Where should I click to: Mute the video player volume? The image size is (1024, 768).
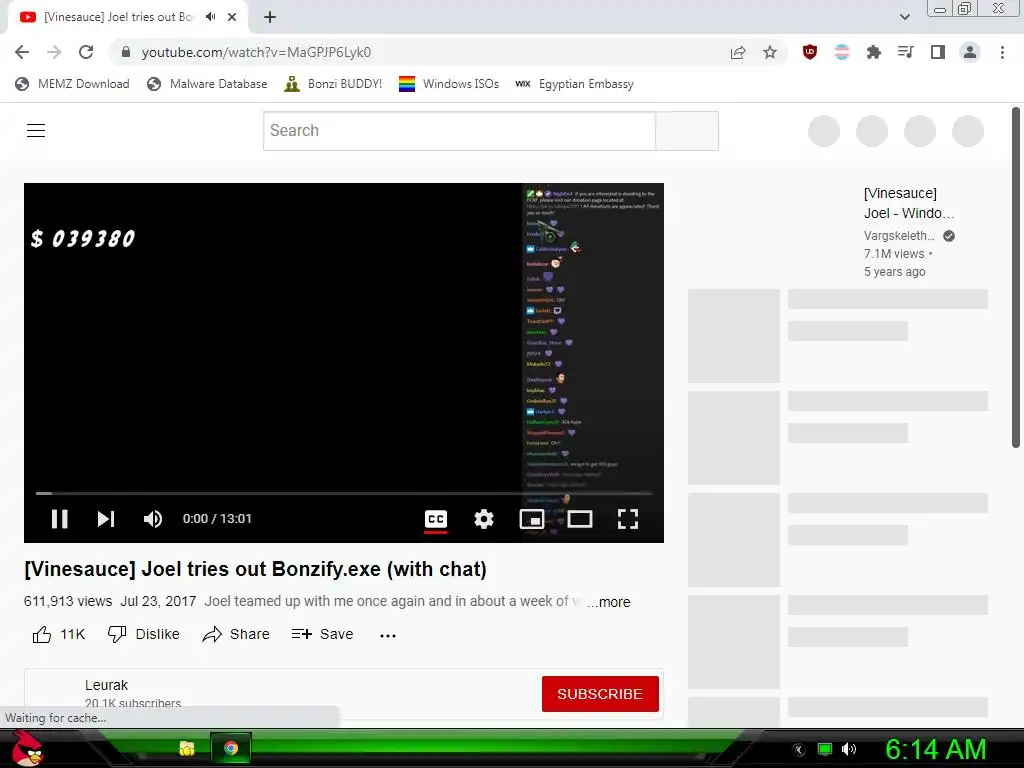(x=153, y=519)
